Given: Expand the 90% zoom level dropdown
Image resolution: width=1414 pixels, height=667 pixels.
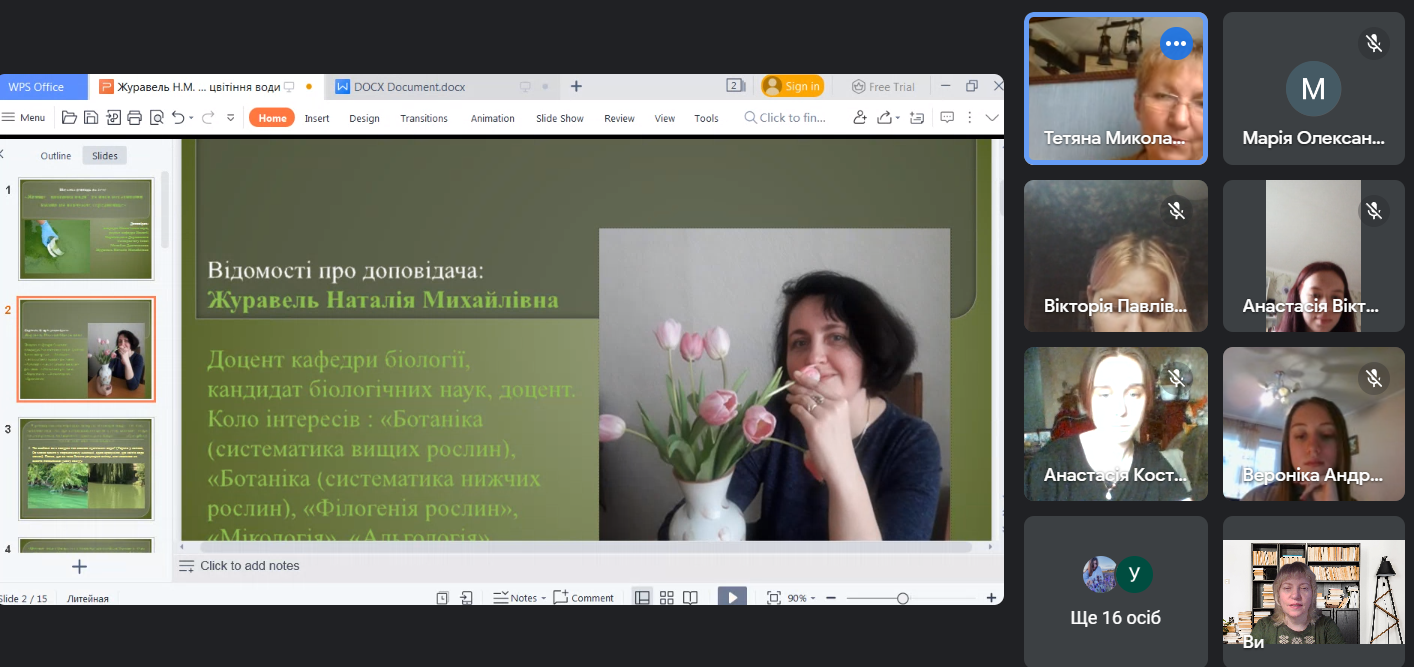Looking at the screenshot, I should point(801,597).
